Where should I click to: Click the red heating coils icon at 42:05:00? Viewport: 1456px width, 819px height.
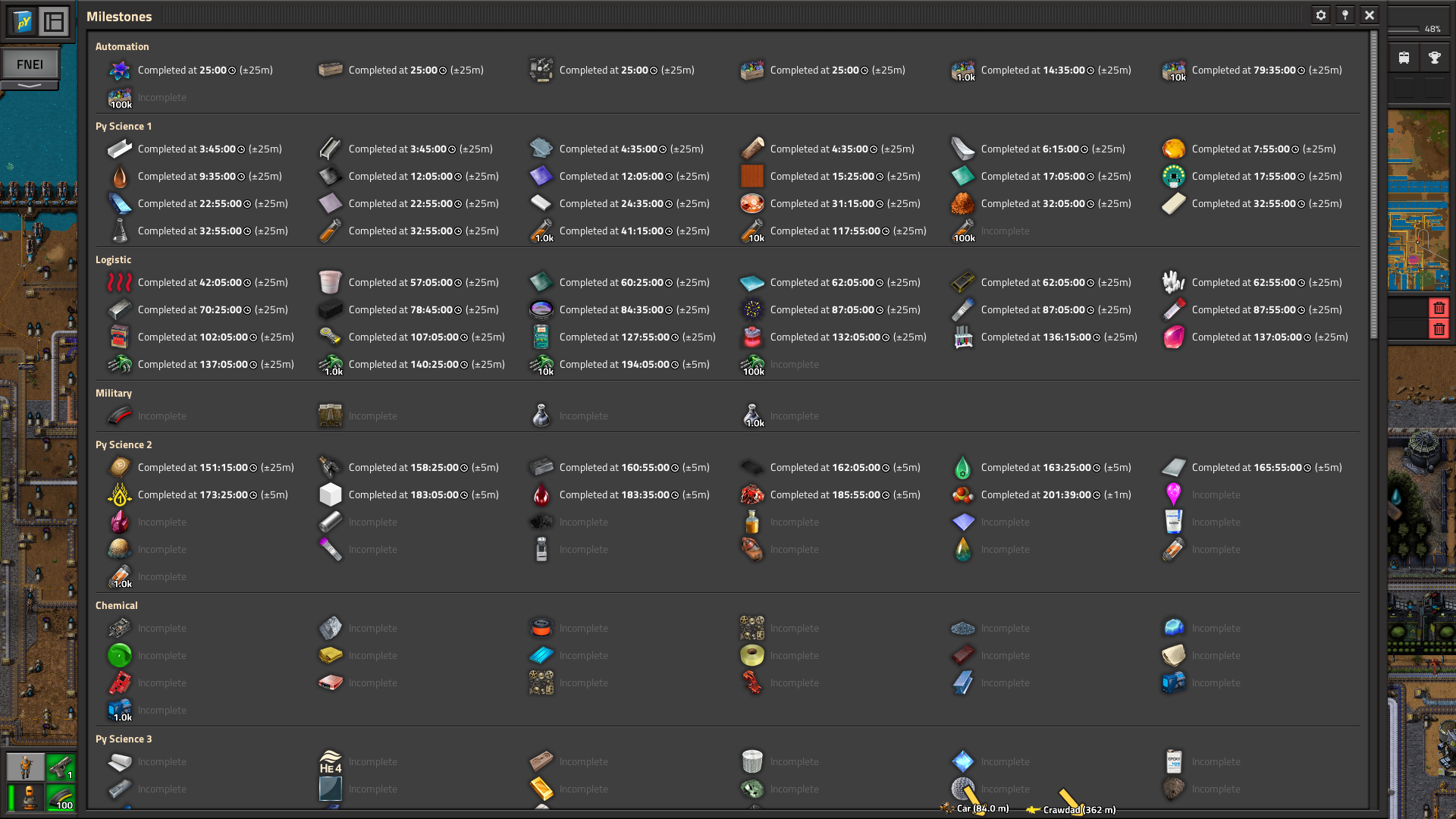point(120,283)
